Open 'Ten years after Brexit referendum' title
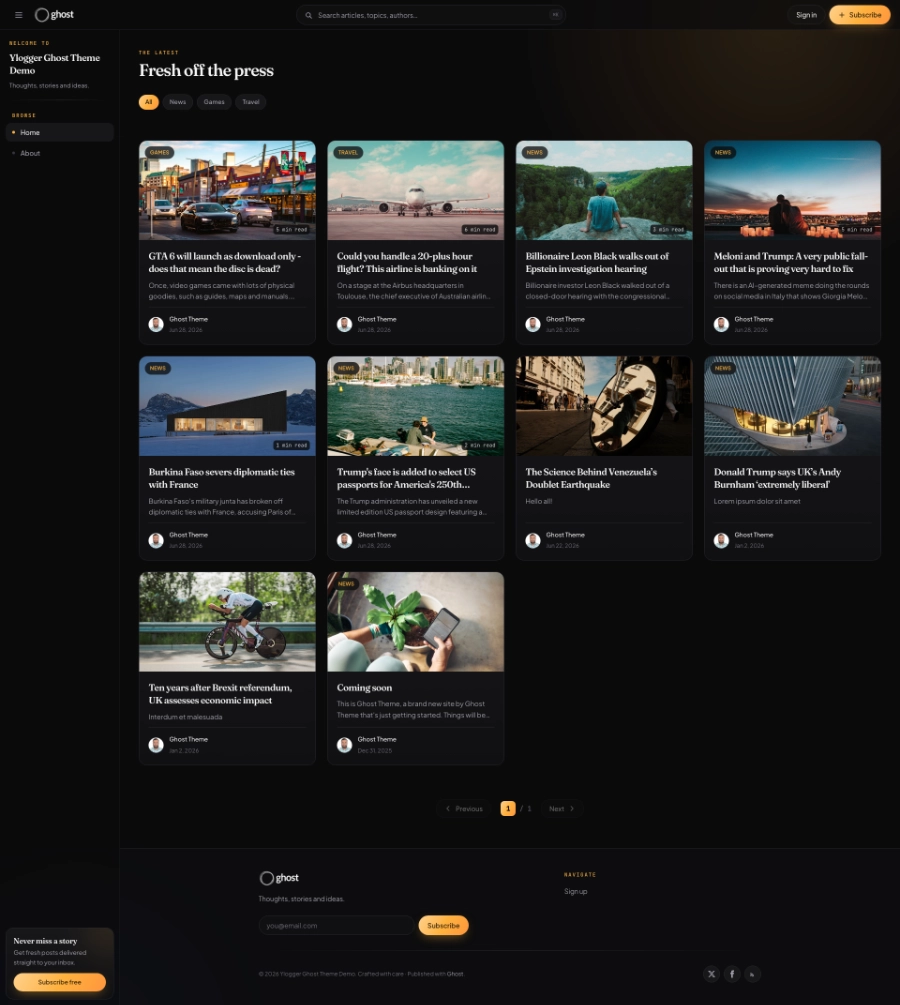The width and height of the screenshot is (900, 1005). [x=221, y=694]
